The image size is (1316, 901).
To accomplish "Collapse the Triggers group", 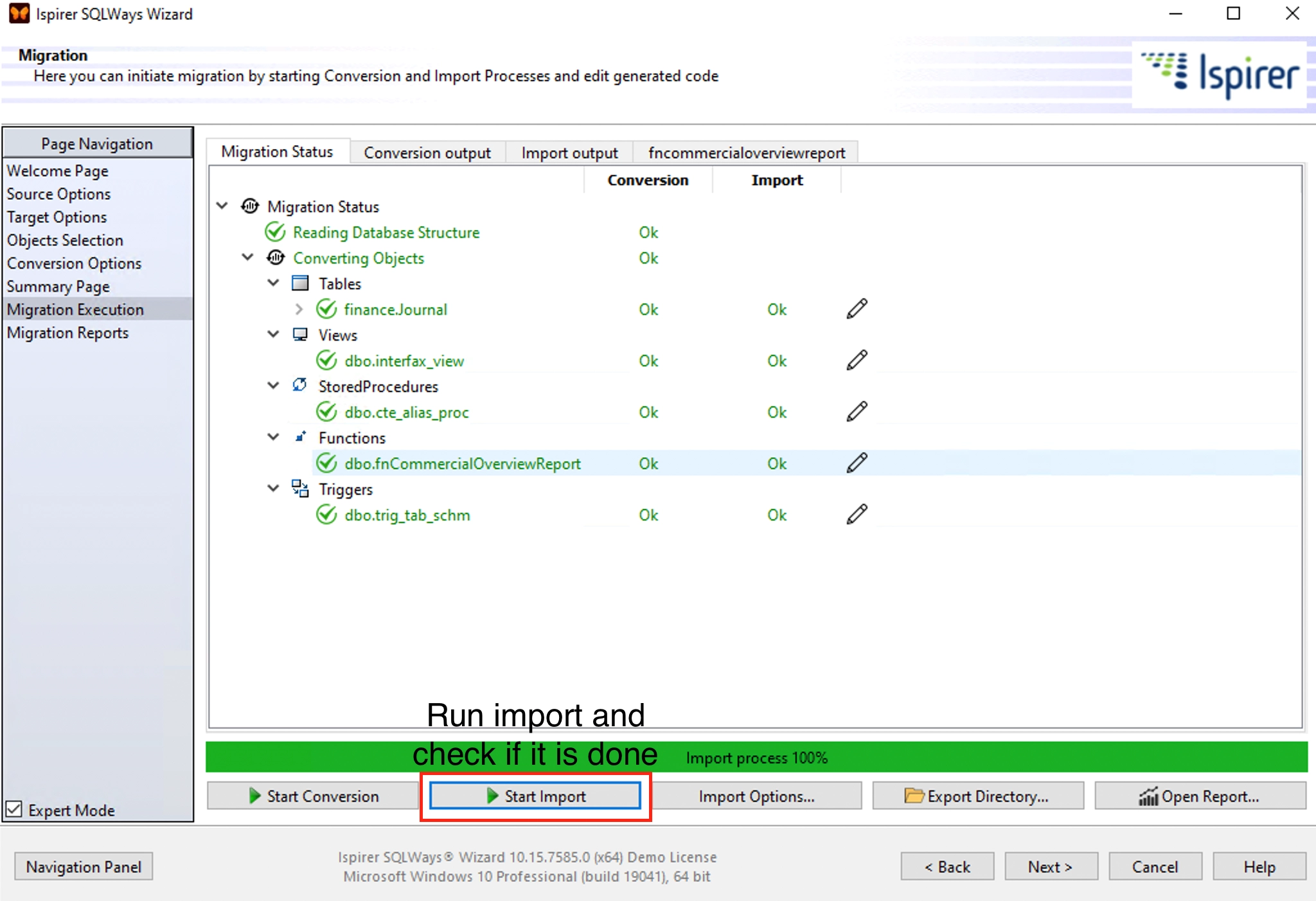I will coord(274,488).
